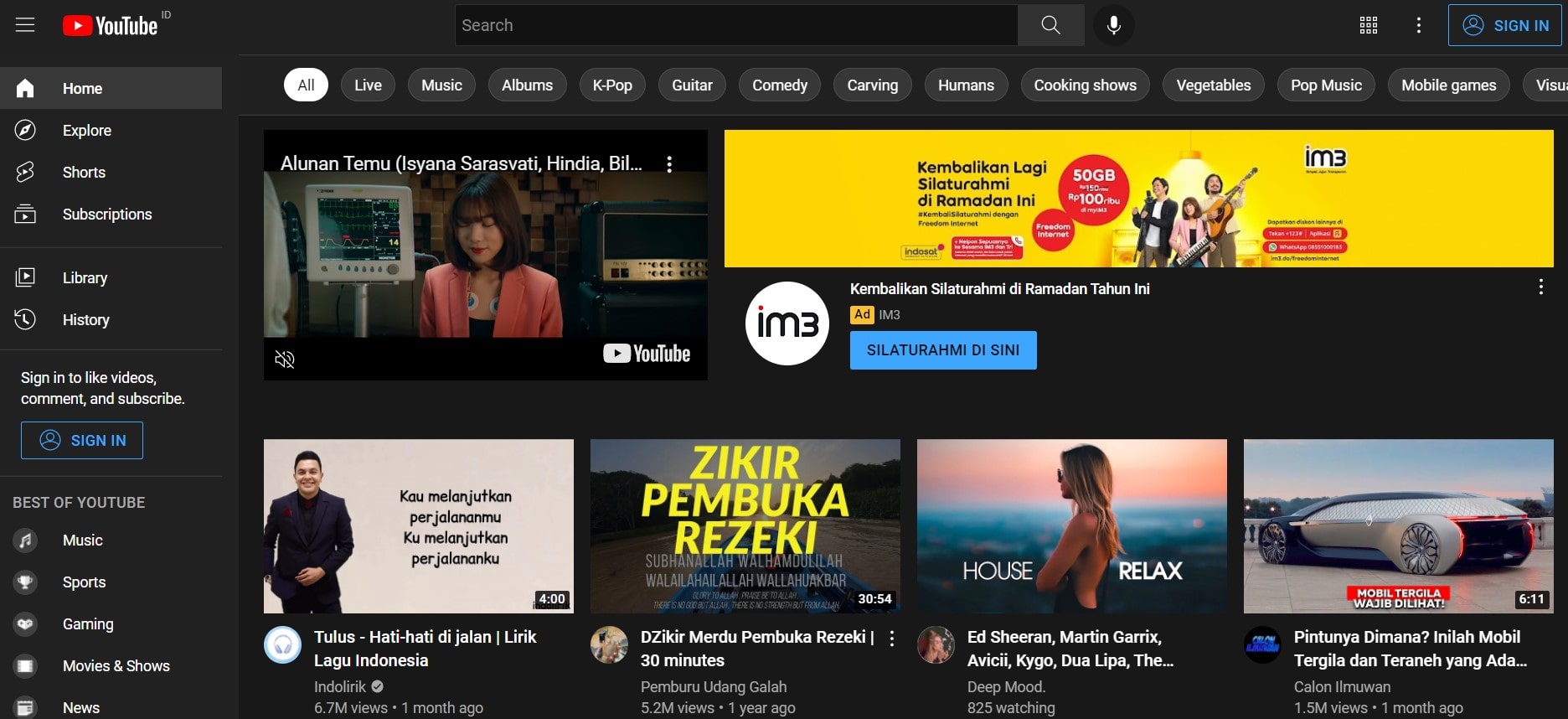Viewport: 1568px width, 719px height.
Task: Click Calon Ilmuwan channel avatar
Action: pos(1262,645)
